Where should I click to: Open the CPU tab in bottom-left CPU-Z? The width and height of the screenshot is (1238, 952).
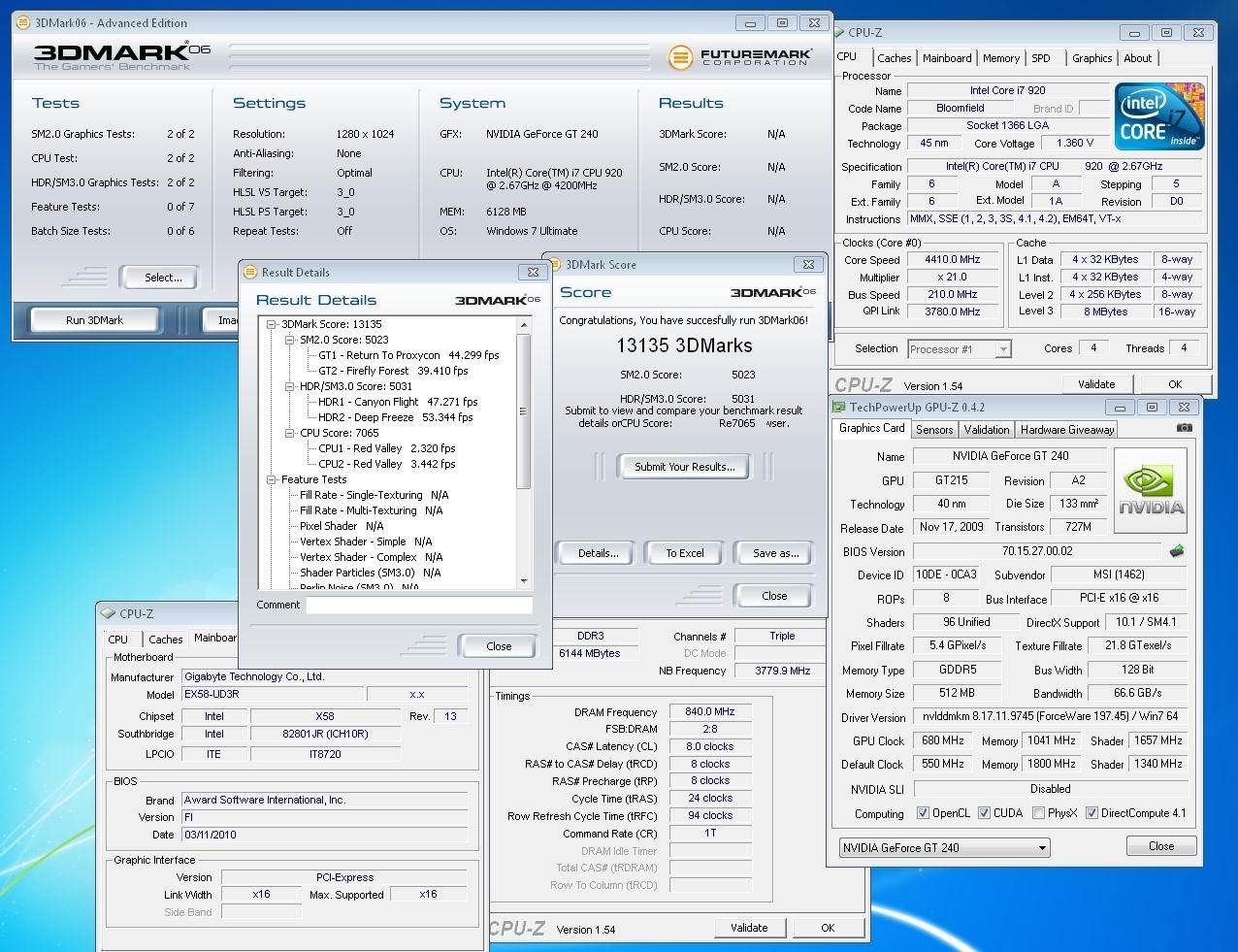118,640
